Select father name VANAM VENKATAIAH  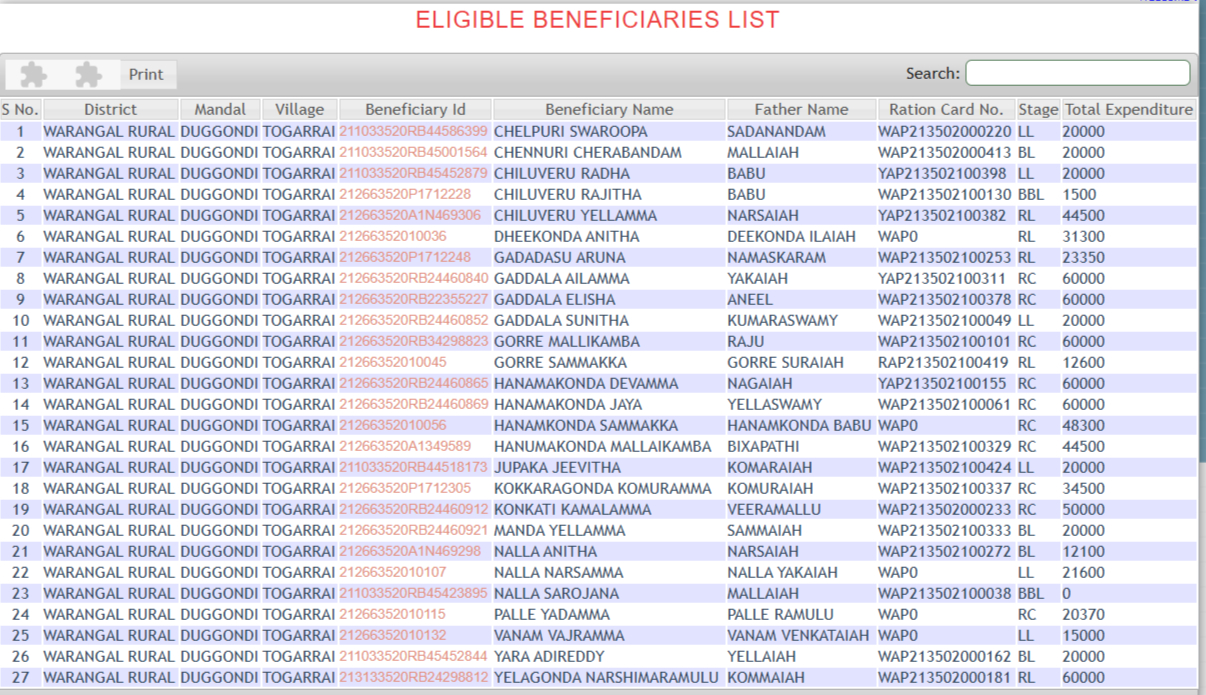click(x=800, y=635)
